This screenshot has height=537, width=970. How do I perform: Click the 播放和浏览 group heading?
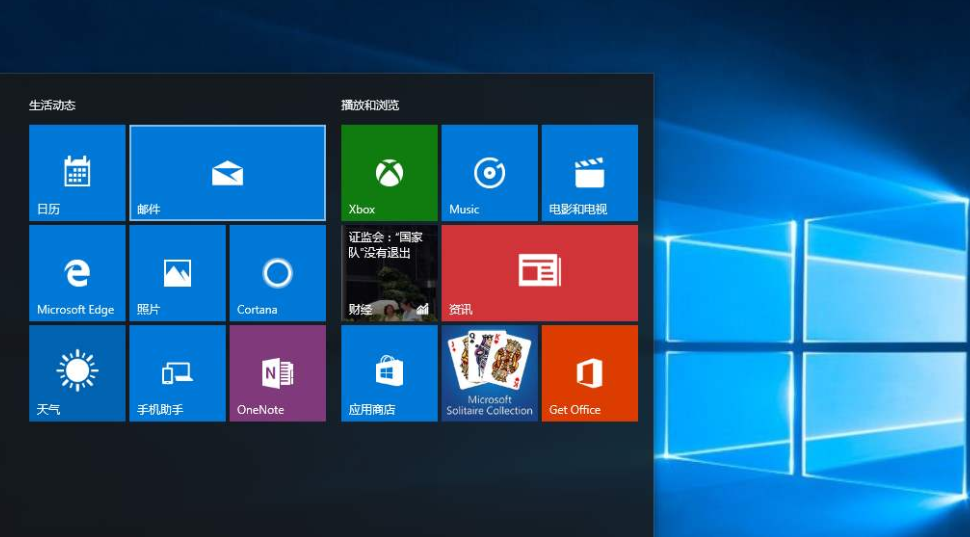[370, 105]
